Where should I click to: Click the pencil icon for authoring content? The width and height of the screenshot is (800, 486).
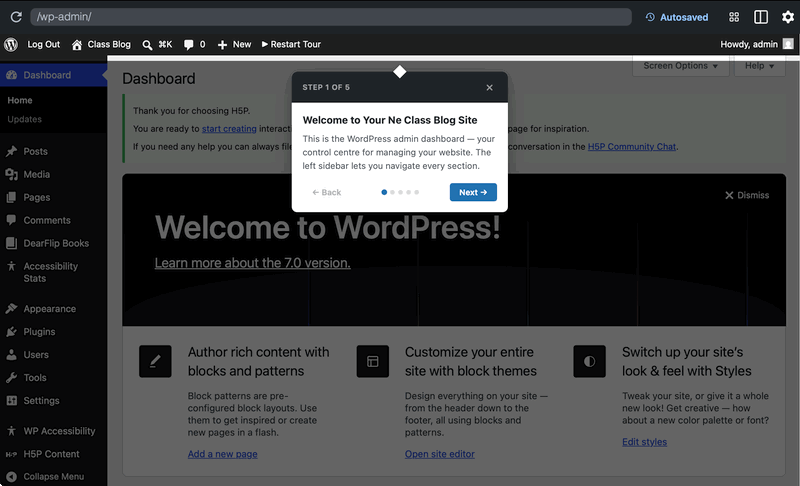(x=155, y=361)
